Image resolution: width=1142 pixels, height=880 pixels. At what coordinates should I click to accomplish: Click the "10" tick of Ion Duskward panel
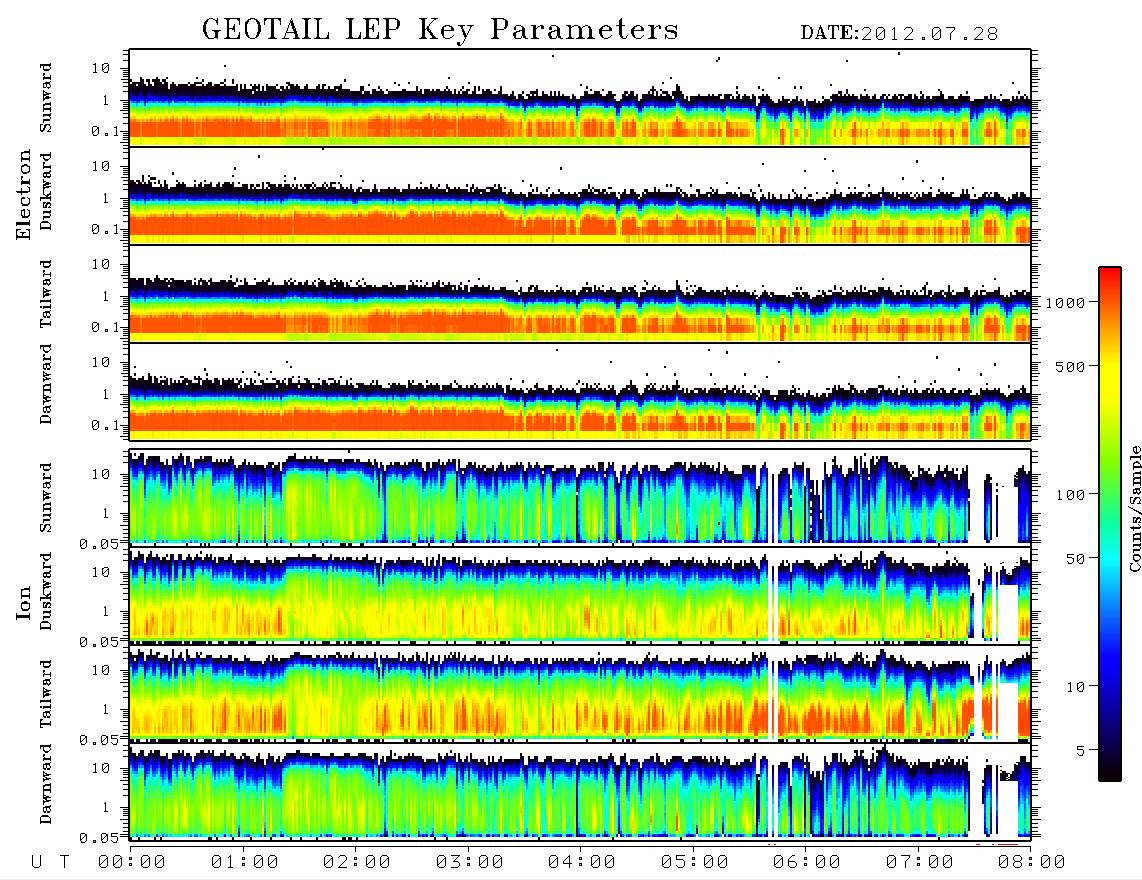101,572
